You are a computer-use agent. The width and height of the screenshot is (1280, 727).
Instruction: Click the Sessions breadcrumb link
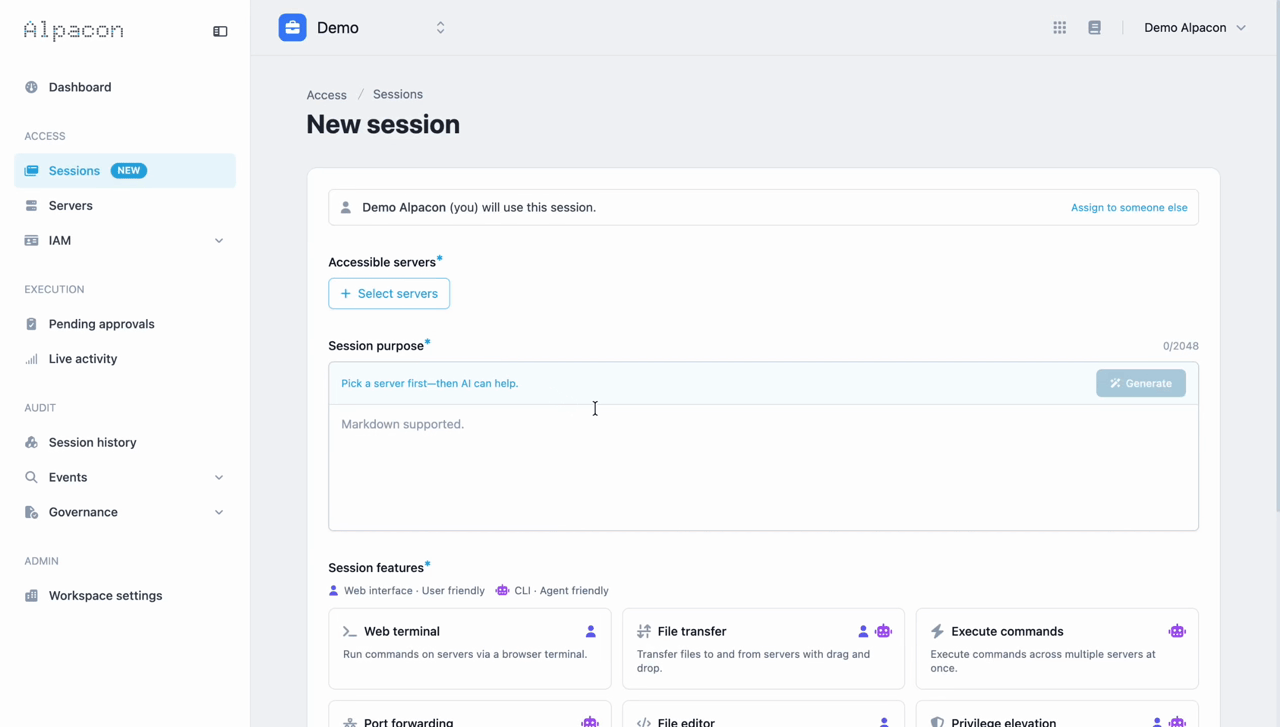pos(398,94)
